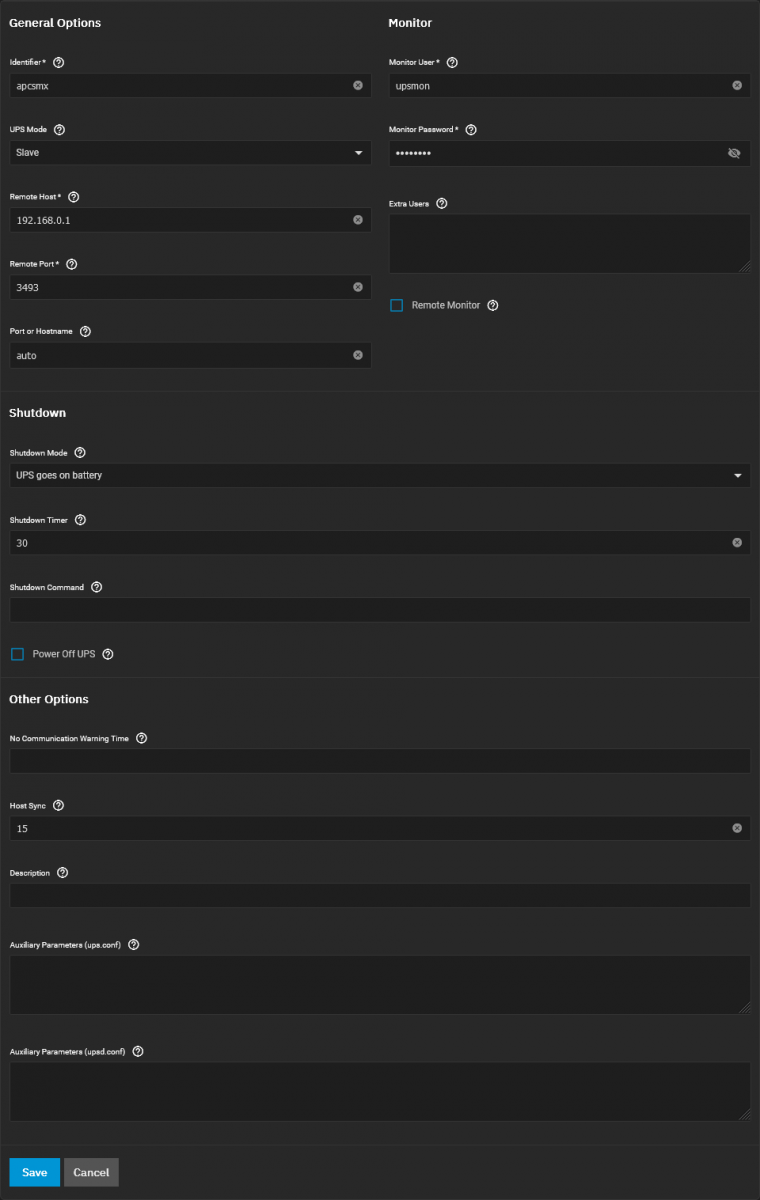The image size is (760, 1200).
Task: Expand the Shutdown Mode dropdown
Action: click(380, 475)
